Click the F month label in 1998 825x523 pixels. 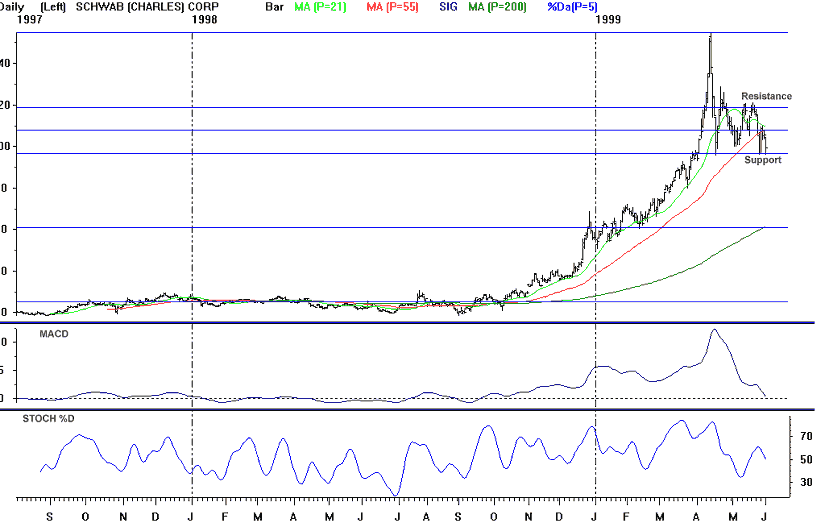225,517
